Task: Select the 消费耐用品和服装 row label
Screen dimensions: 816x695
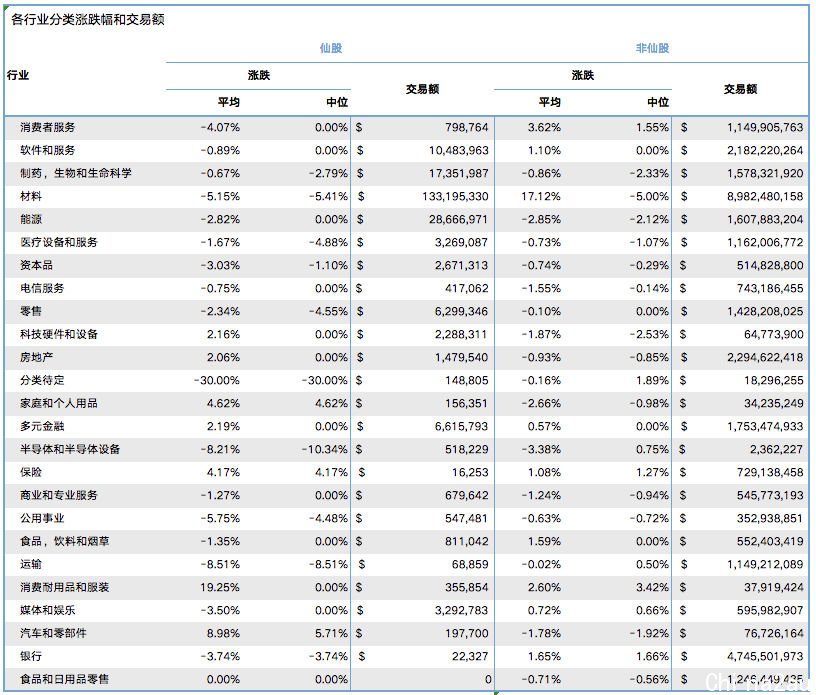Action: coord(65,587)
